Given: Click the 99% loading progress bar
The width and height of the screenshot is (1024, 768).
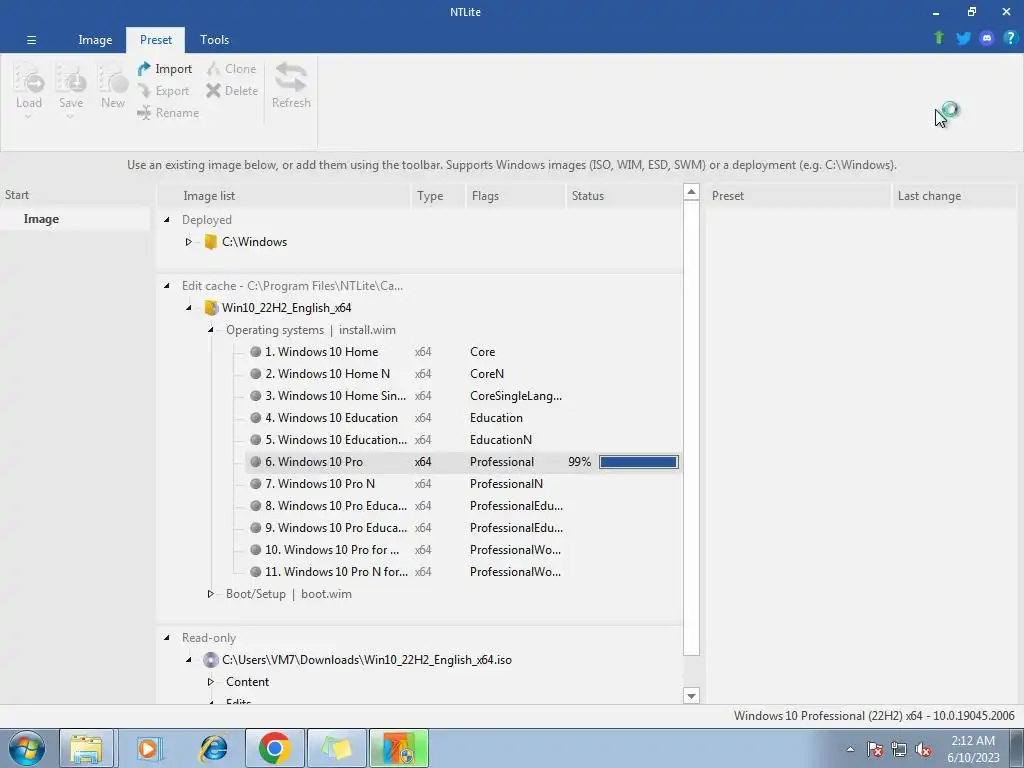Looking at the screenshot, I should click(x=639, y=462).
